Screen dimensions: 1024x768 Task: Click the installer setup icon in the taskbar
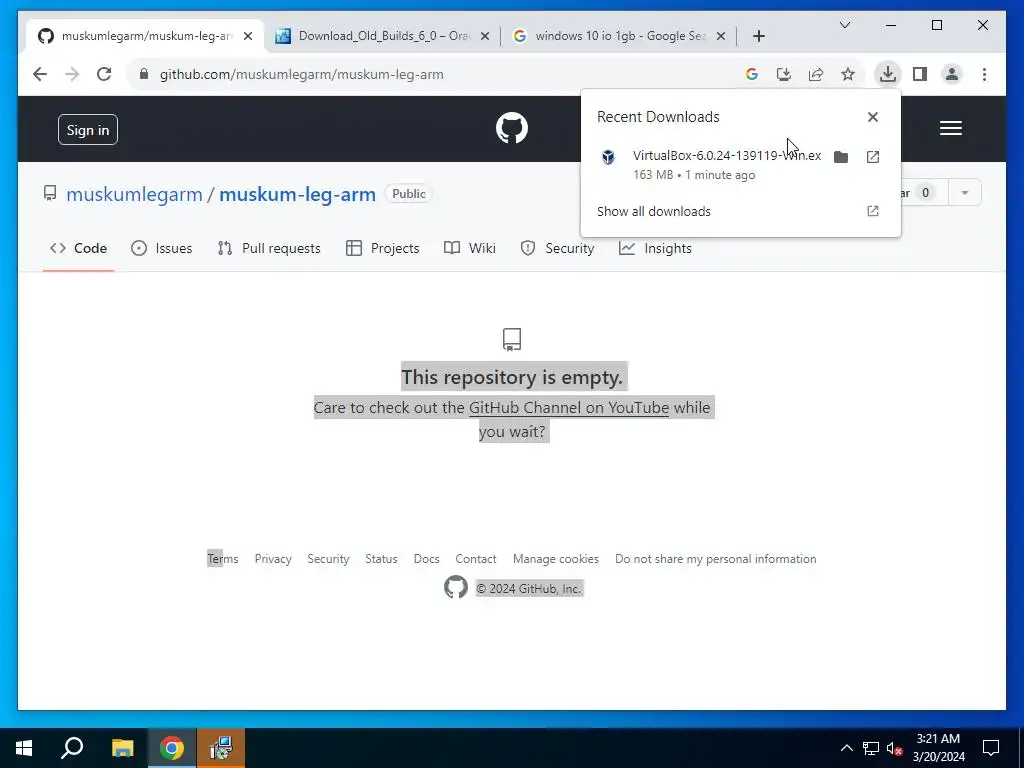(221, 748)
